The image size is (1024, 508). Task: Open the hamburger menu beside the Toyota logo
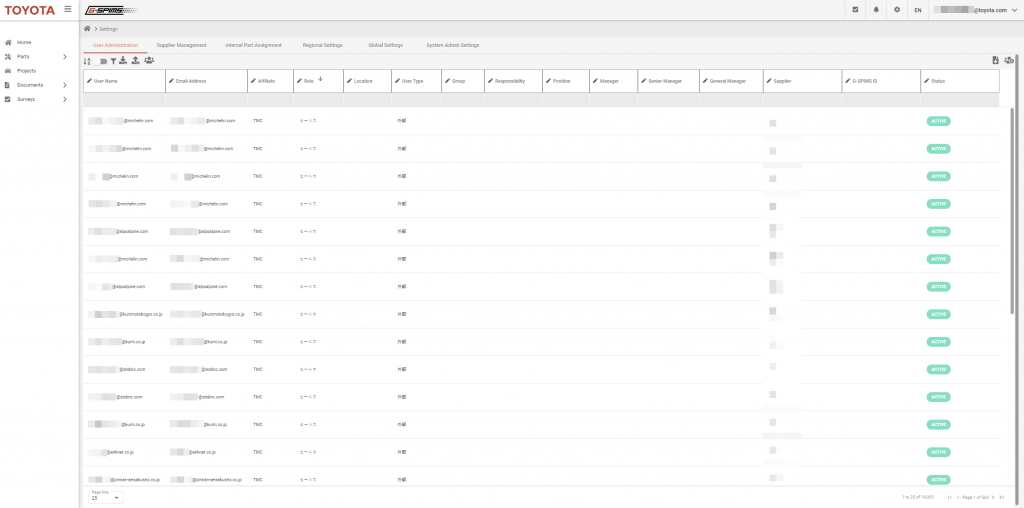point(68,9)
